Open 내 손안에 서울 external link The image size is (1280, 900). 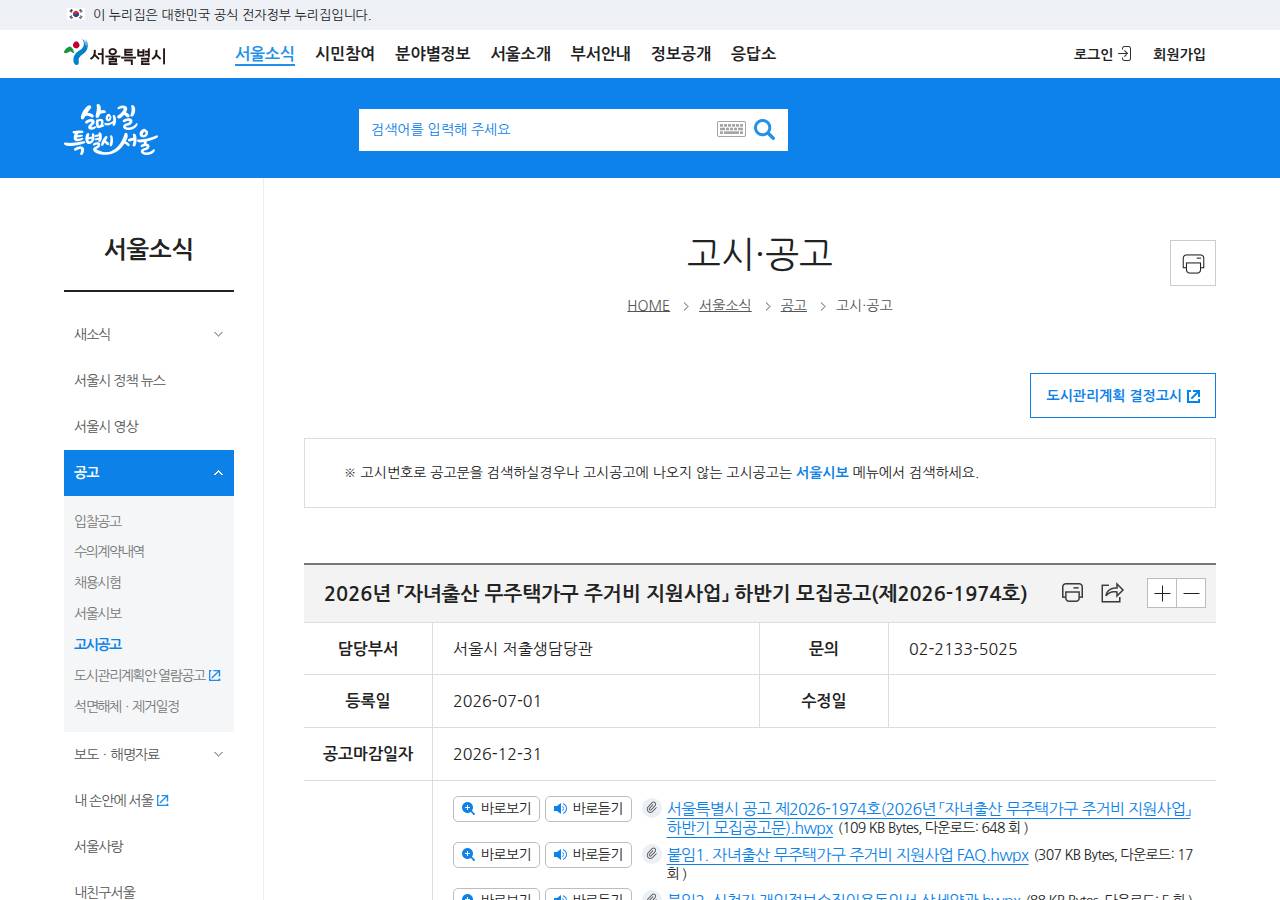121,800
